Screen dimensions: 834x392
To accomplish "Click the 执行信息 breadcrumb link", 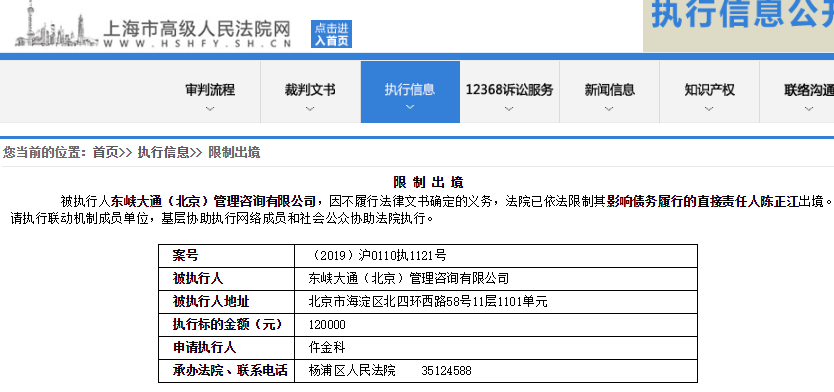I will click(163, 153).
